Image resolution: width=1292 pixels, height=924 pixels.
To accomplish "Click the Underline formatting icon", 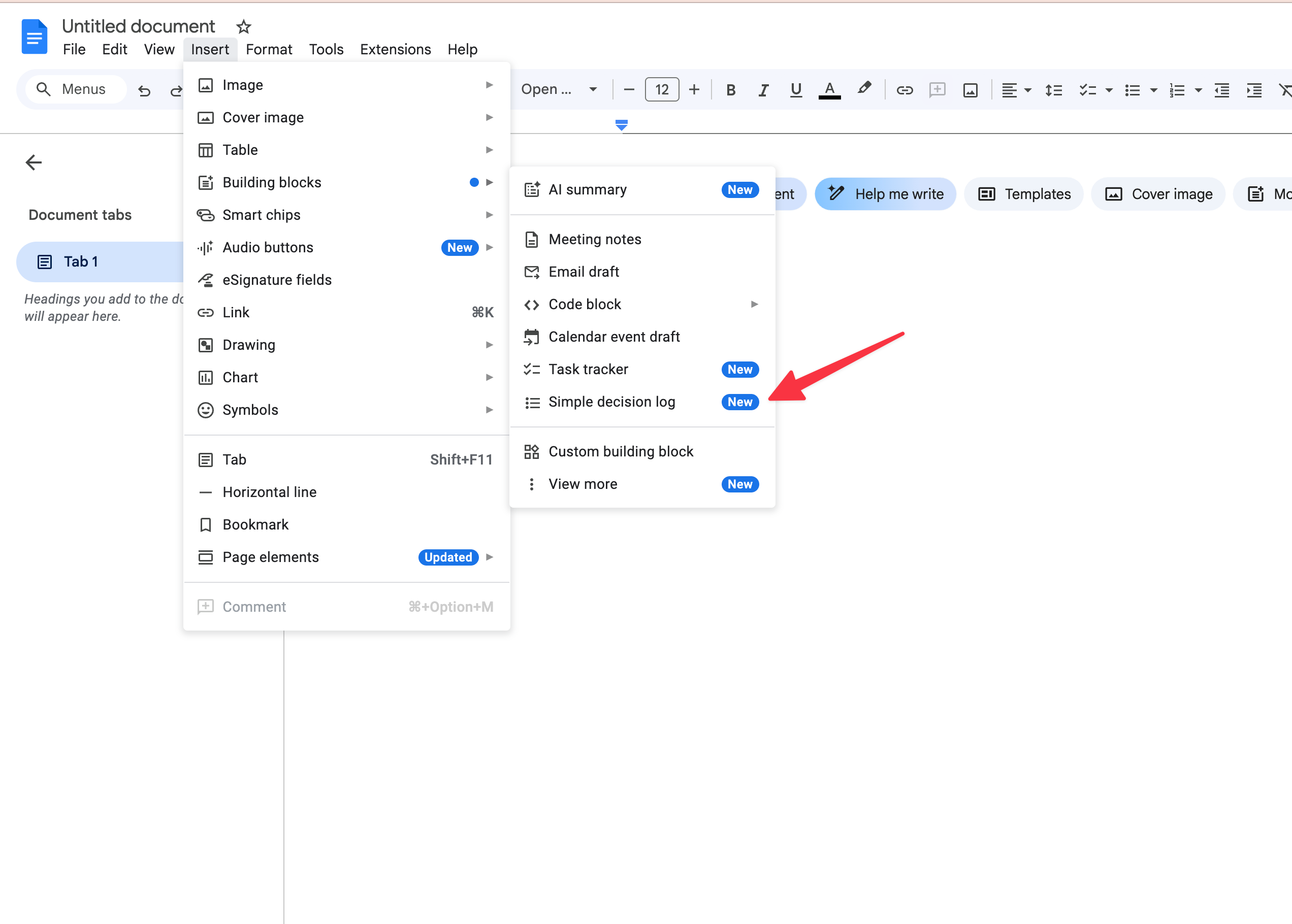I will pos(796,90).
